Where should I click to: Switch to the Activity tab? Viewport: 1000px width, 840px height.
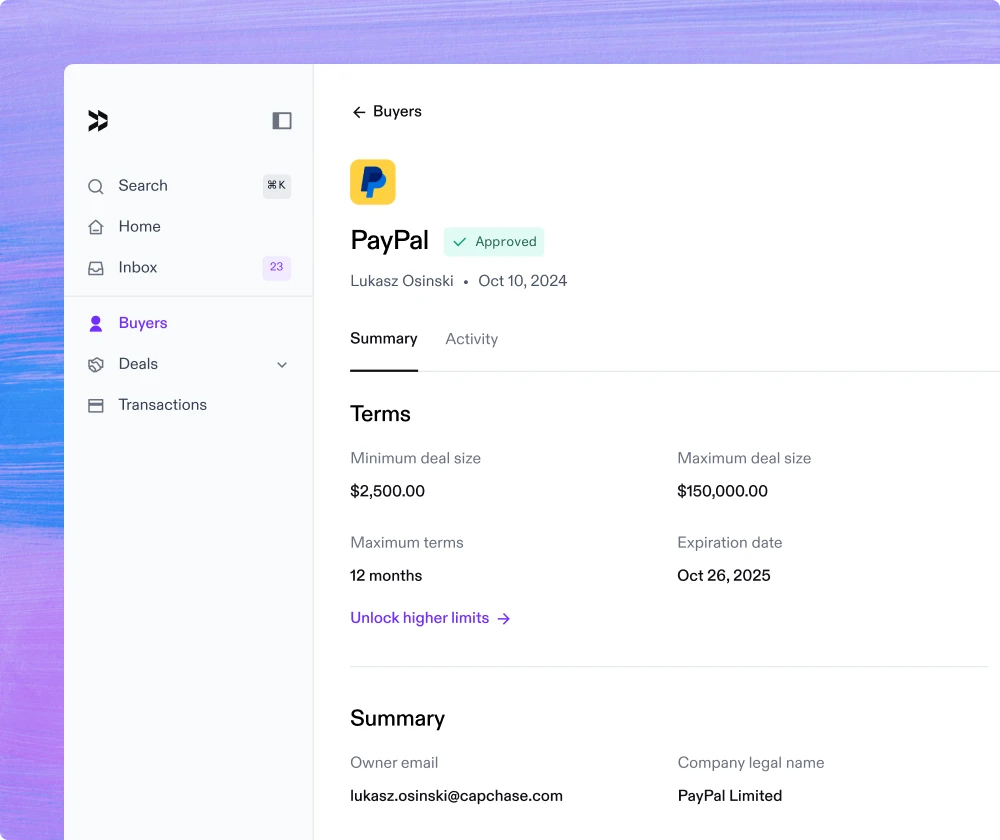[x=471, y=339]
